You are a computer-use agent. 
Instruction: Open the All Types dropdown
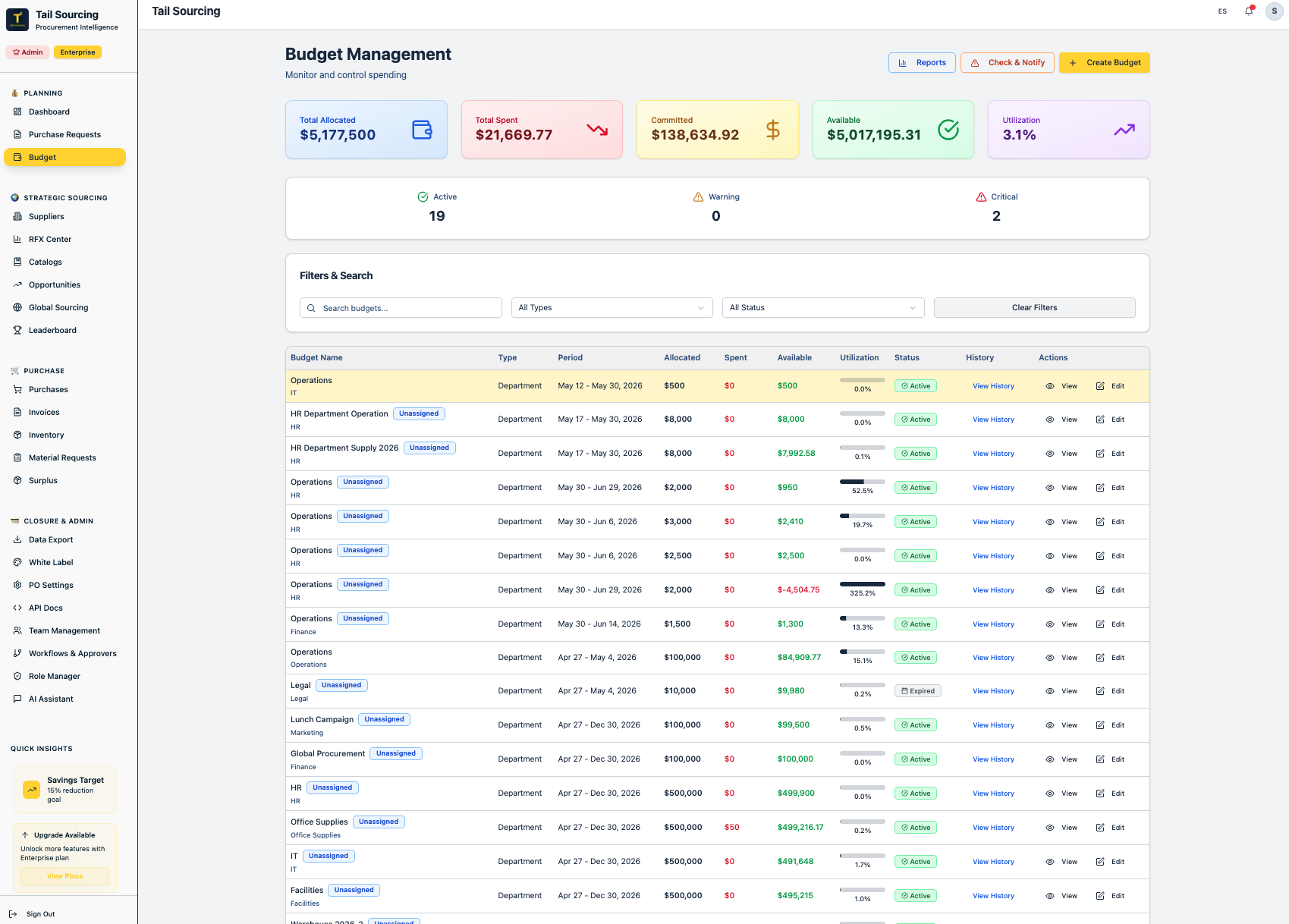point(611,307)
